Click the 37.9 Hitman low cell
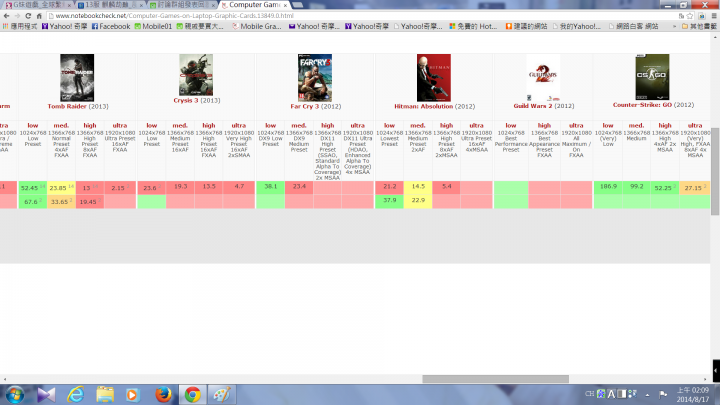 tap(389, 200)
